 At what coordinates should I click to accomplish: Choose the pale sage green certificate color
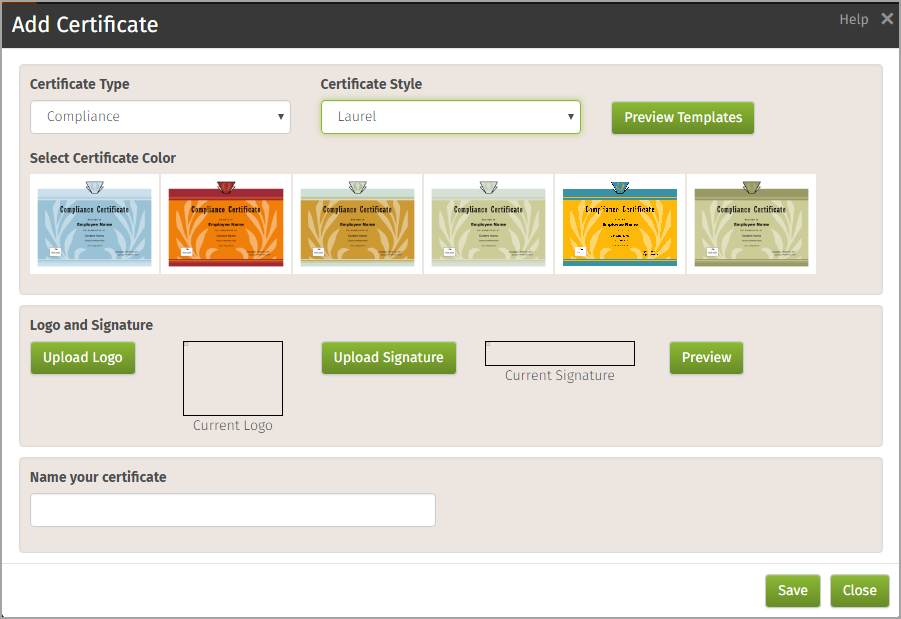[488, 224]
